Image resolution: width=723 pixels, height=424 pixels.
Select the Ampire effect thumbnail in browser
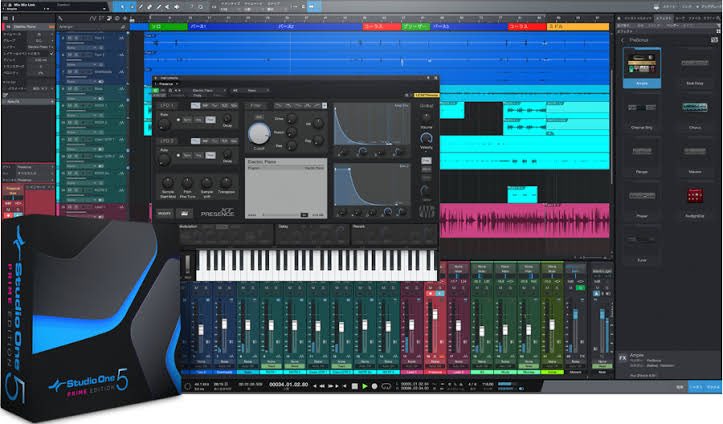(x=642, y=68)
